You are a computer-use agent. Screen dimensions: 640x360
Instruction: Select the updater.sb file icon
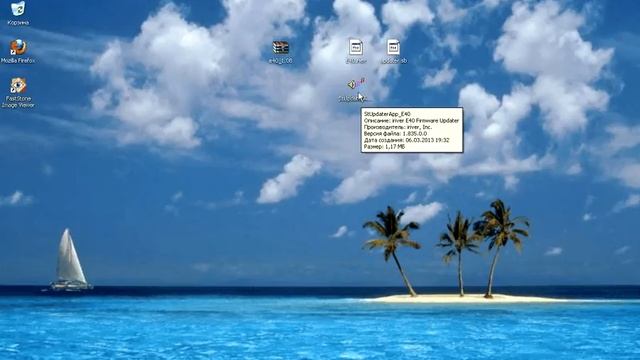pos(393,47)
